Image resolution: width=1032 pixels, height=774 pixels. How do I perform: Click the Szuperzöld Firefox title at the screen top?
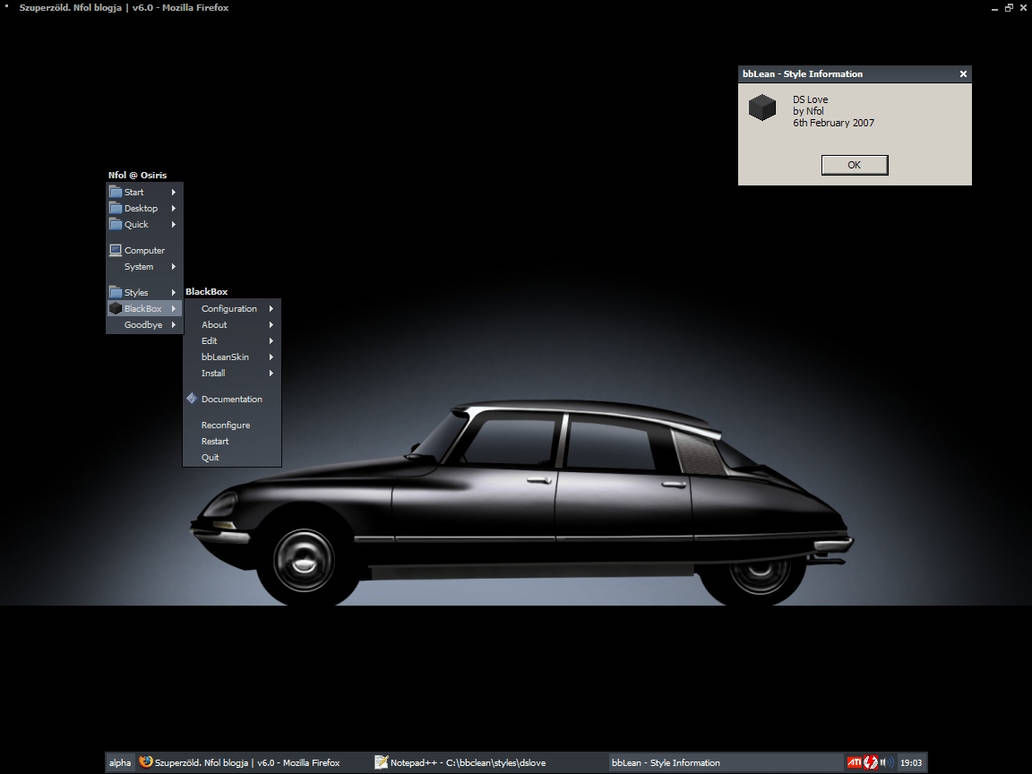pyautogui.click(x=124, y=8)
